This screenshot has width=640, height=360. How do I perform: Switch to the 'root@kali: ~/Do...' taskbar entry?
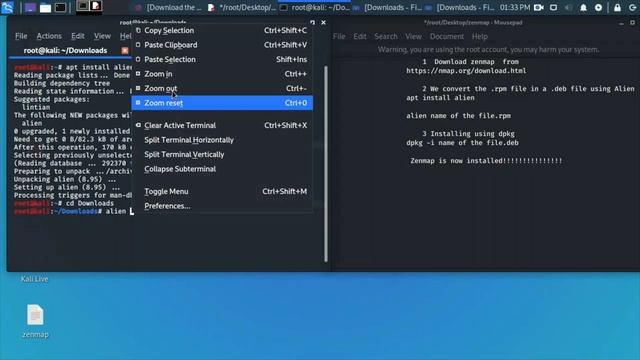[x=315, y=7]
